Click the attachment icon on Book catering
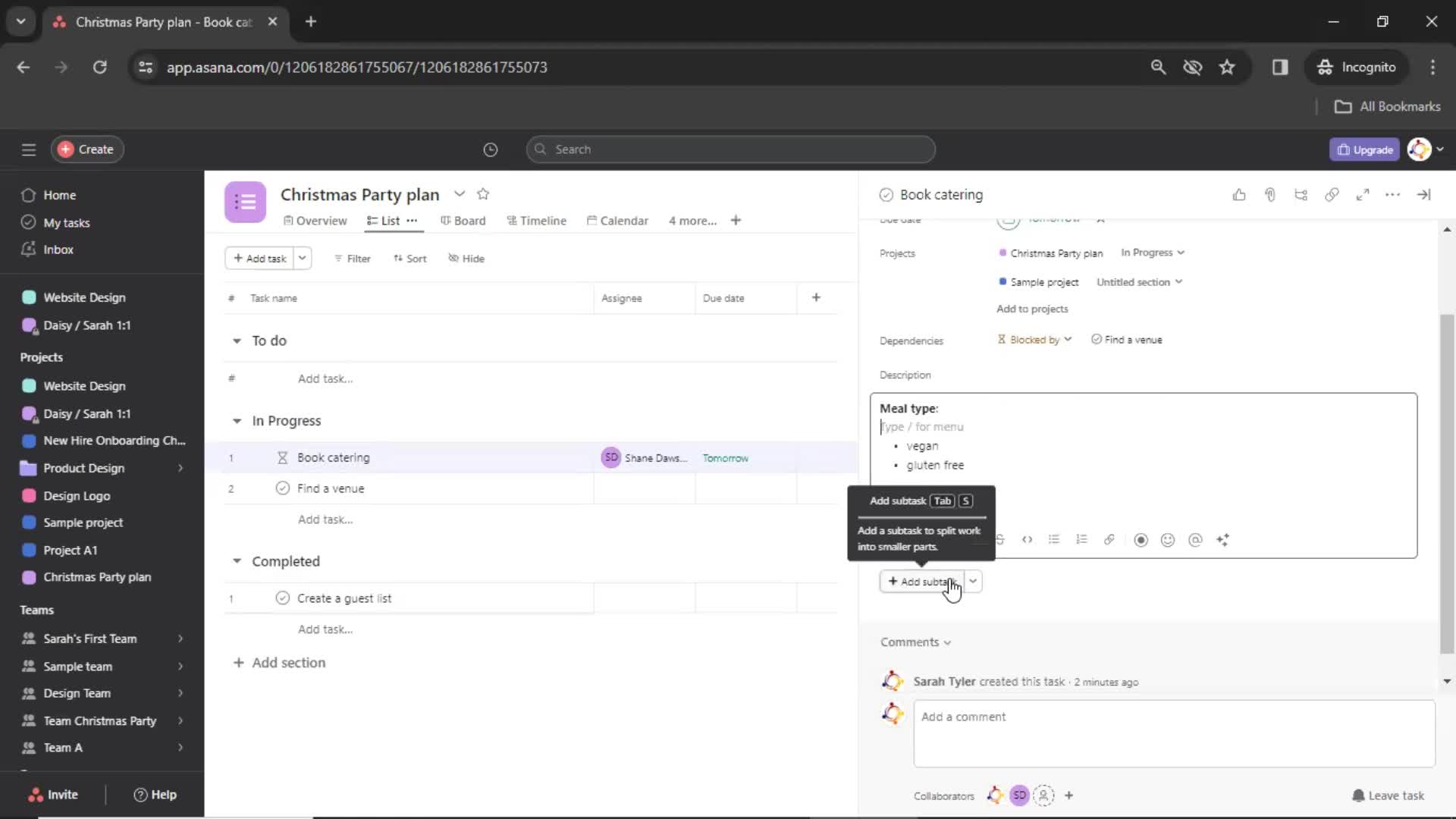 pos(1269,194)
